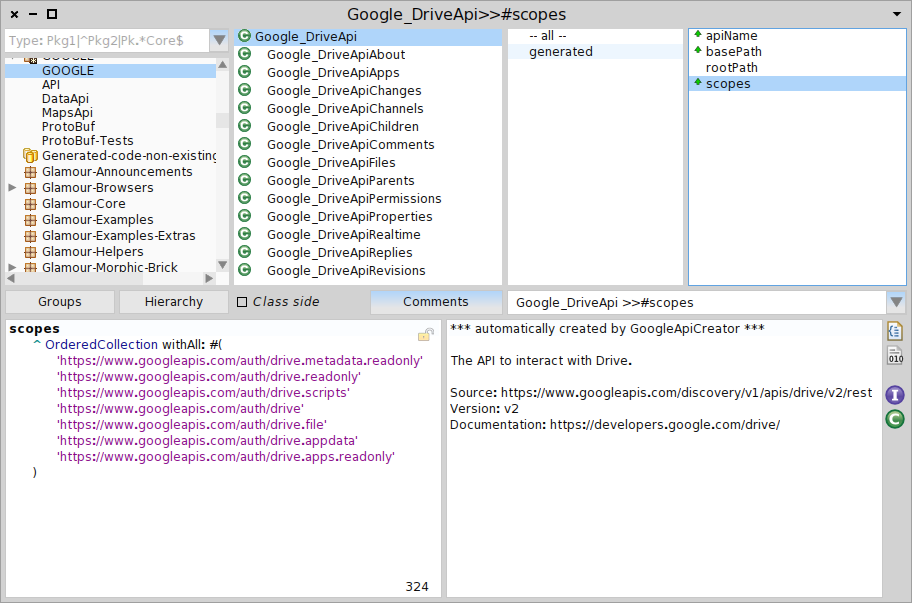Click the drive.appdata scope string in code

click(207, 441)
